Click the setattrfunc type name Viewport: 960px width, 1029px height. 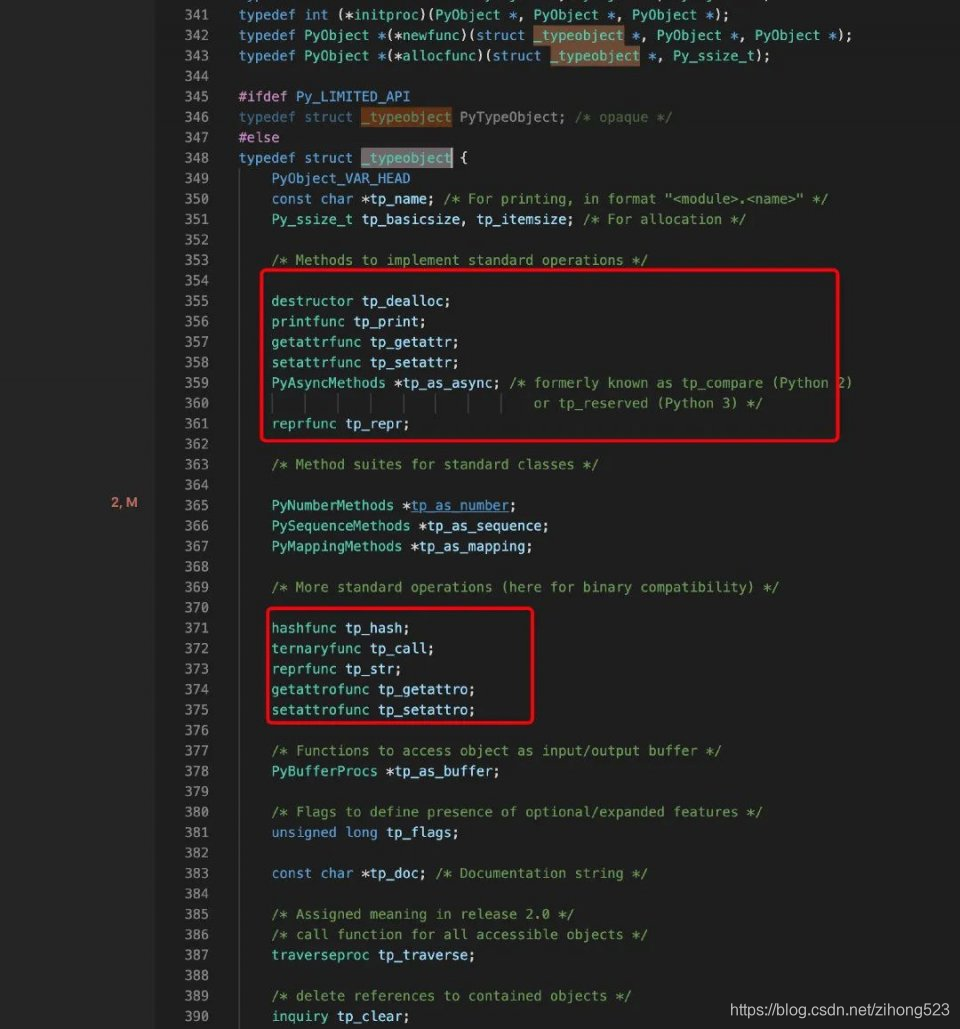click(316, 362)
